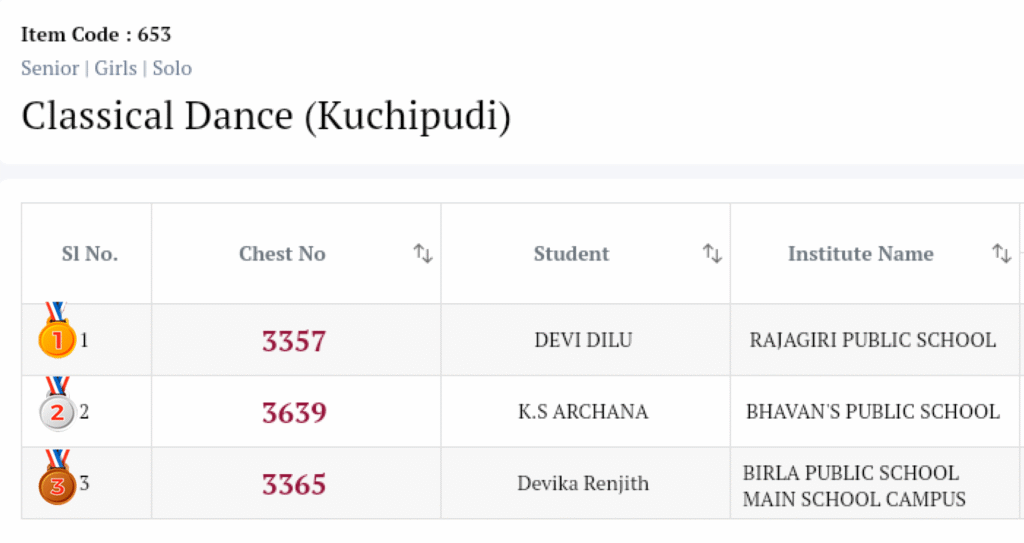Viewport: 1024px width, 543px height.
Task: Click BIRLA PUBLIC SCHOOL MAIN SCHOOL CAMPUS cell
Action: pyautogui.click(x=854, y=485)
